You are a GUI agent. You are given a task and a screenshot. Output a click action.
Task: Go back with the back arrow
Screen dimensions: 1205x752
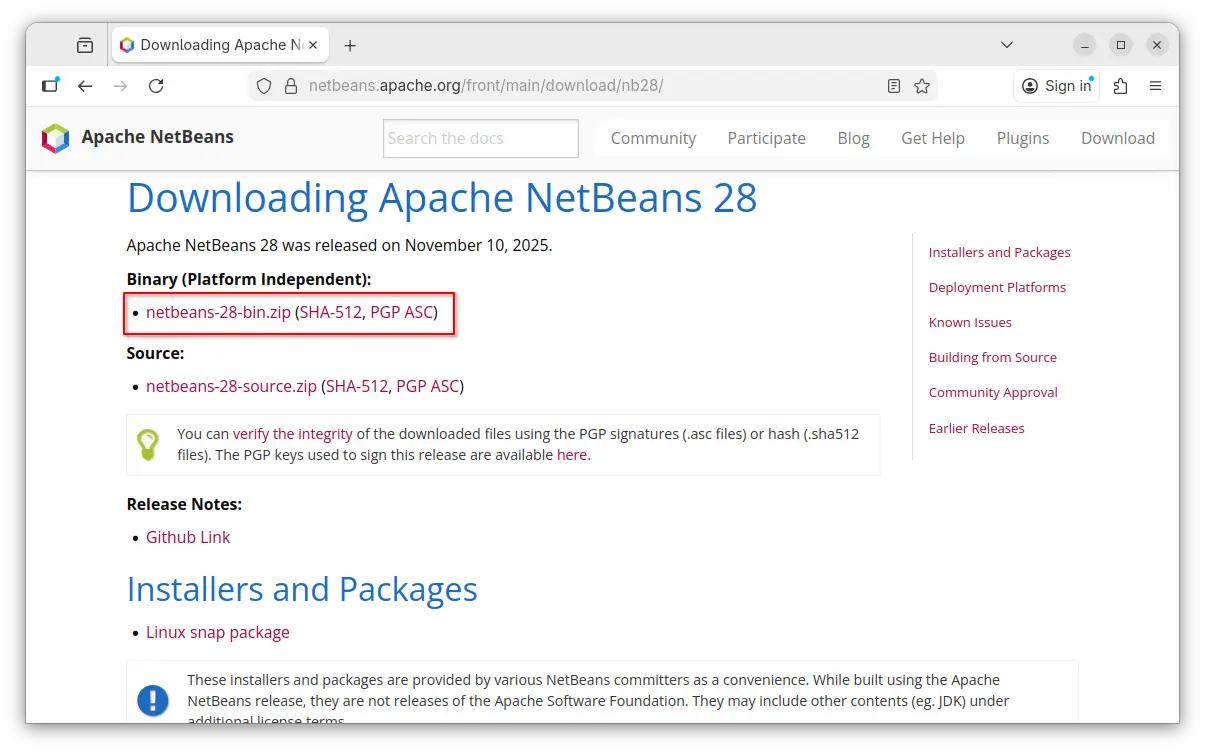click(85, 86)
